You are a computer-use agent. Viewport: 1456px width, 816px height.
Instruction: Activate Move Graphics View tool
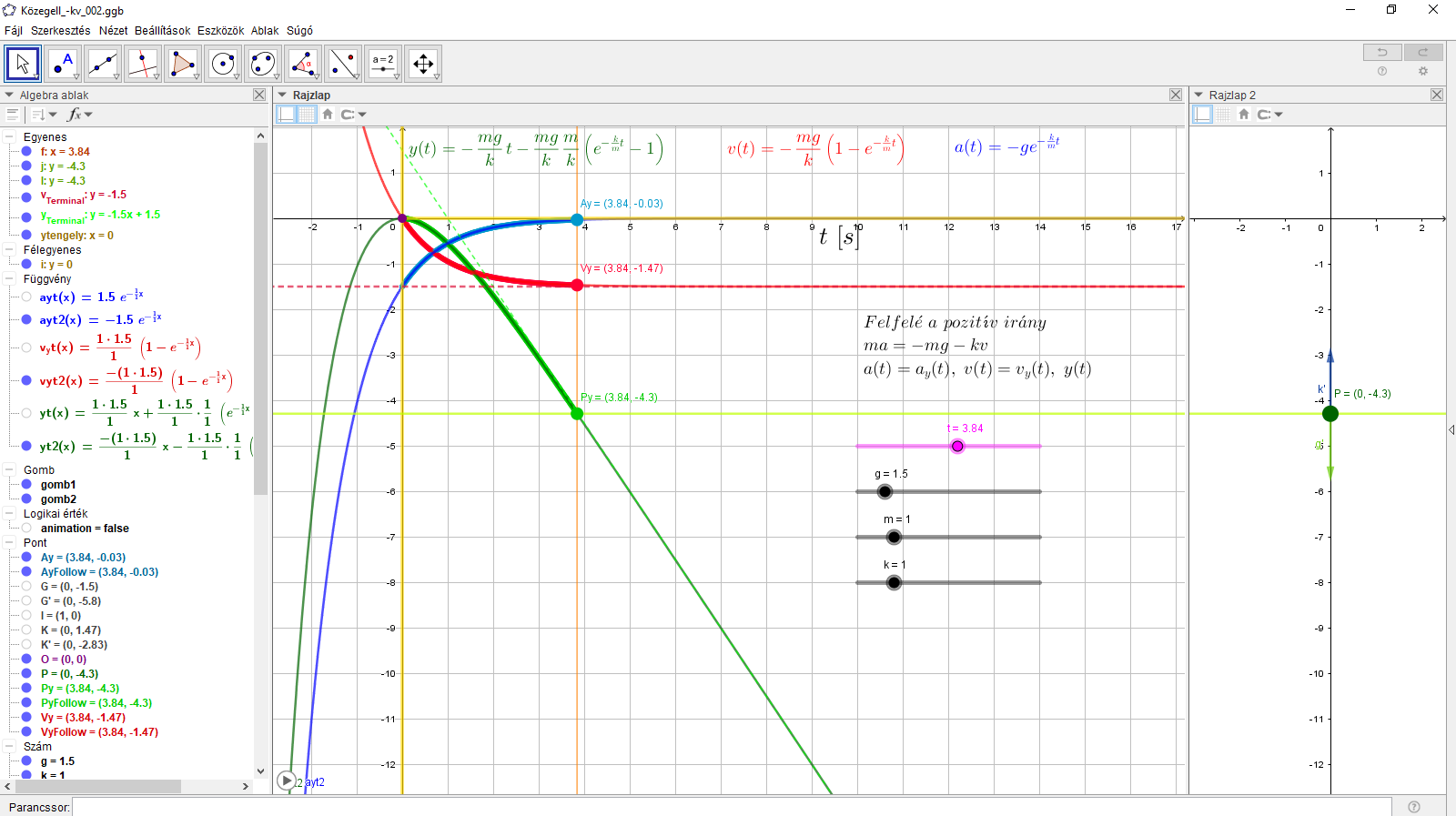[423, 64]
